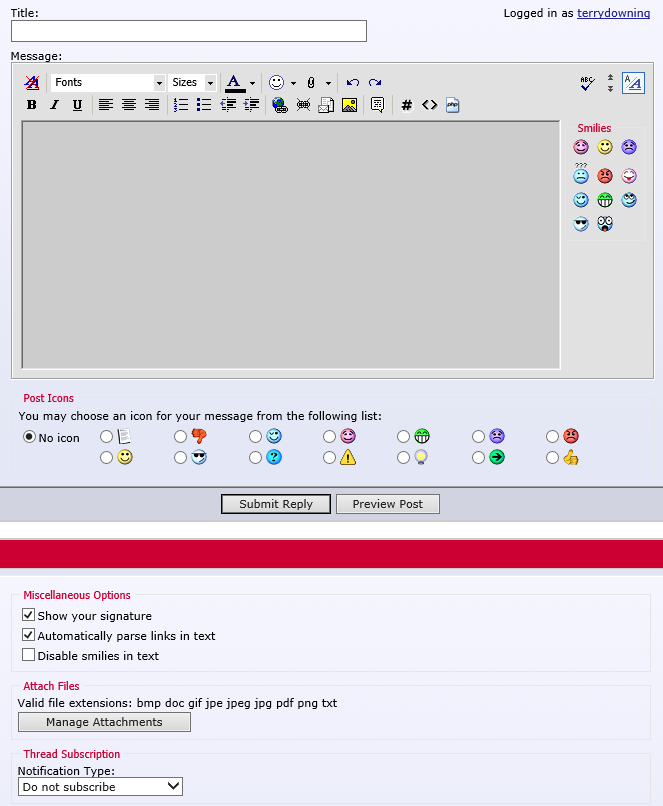
Task: Click Manage Attachments button
Action: [x=104, y=722]
